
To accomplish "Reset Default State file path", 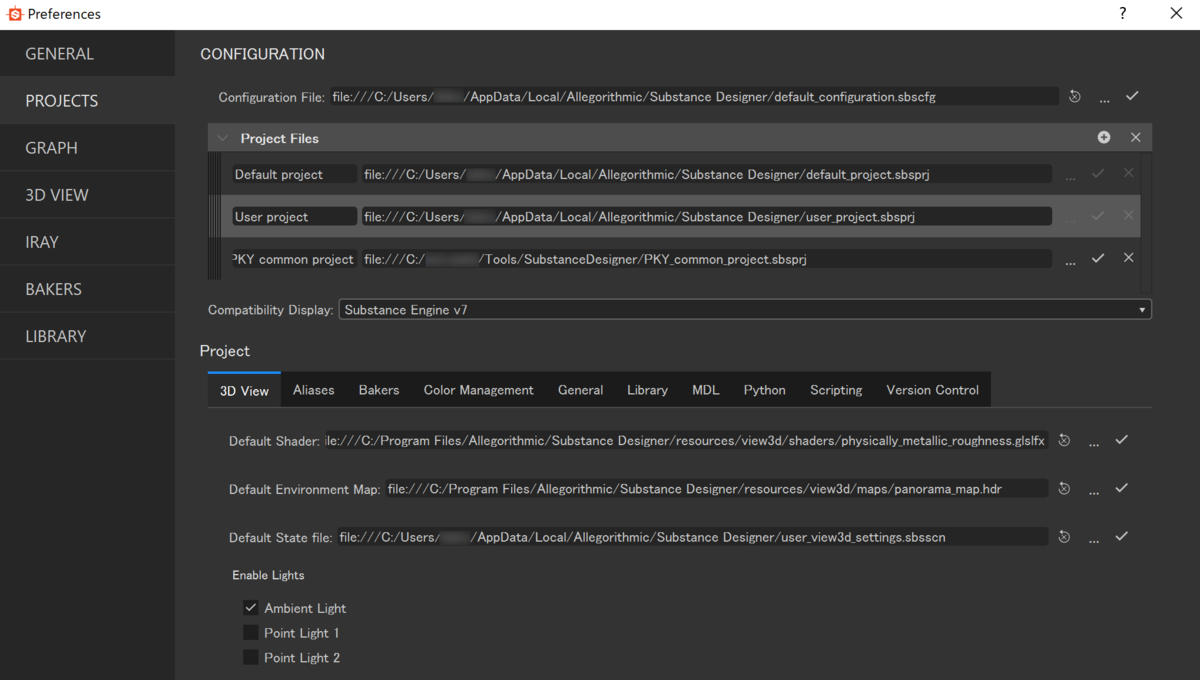I will (1064, 537).
